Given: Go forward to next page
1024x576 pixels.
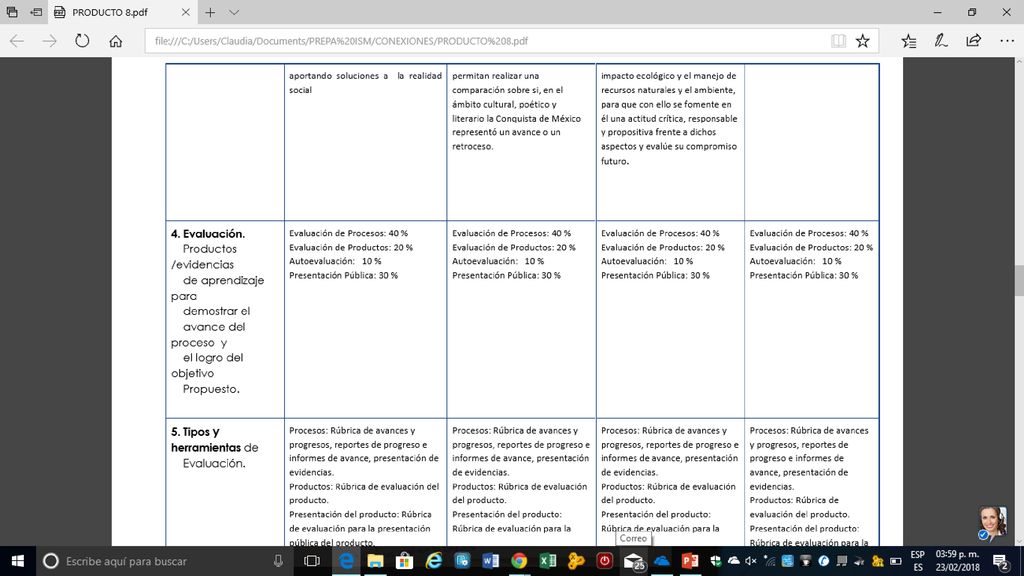Looking at the screenshot, I should point(50,40).
